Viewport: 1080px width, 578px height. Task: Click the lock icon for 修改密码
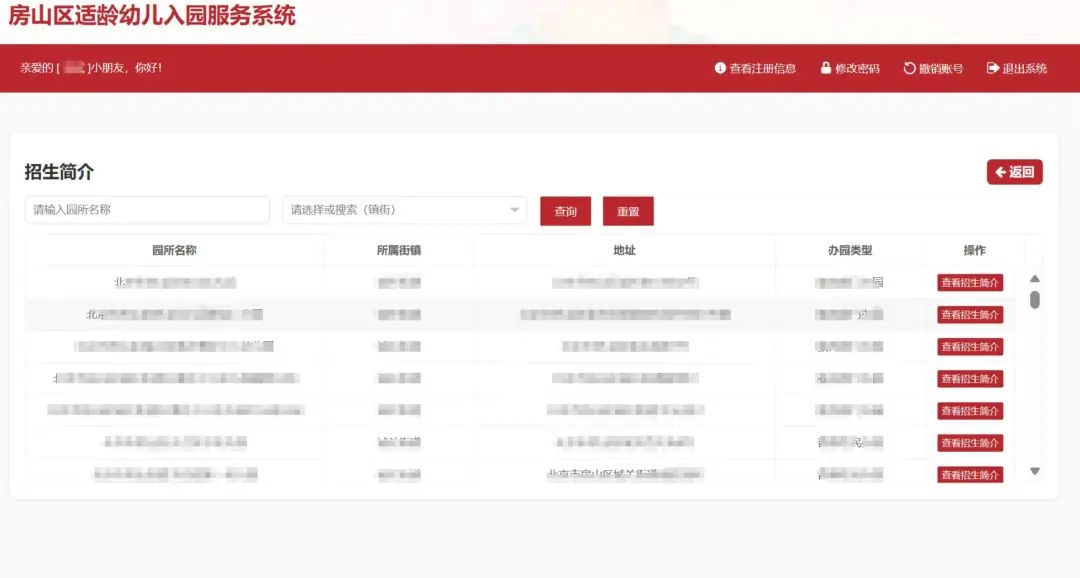[826, 68]
